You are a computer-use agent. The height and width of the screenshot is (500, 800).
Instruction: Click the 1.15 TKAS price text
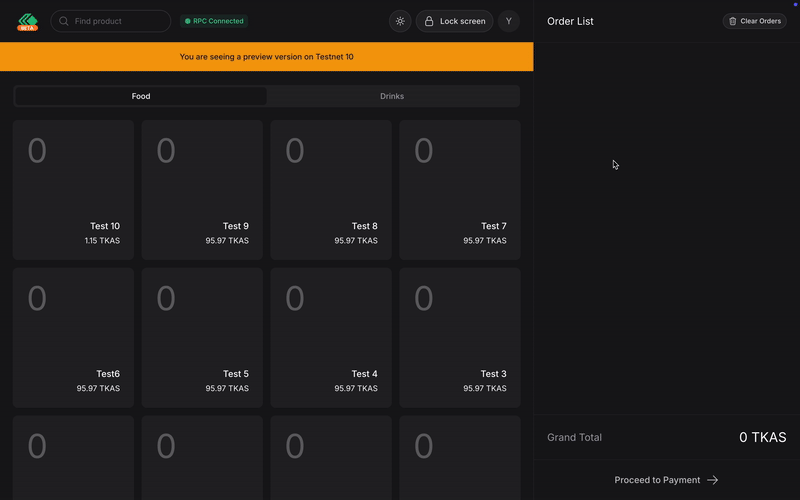coord(102,240)
